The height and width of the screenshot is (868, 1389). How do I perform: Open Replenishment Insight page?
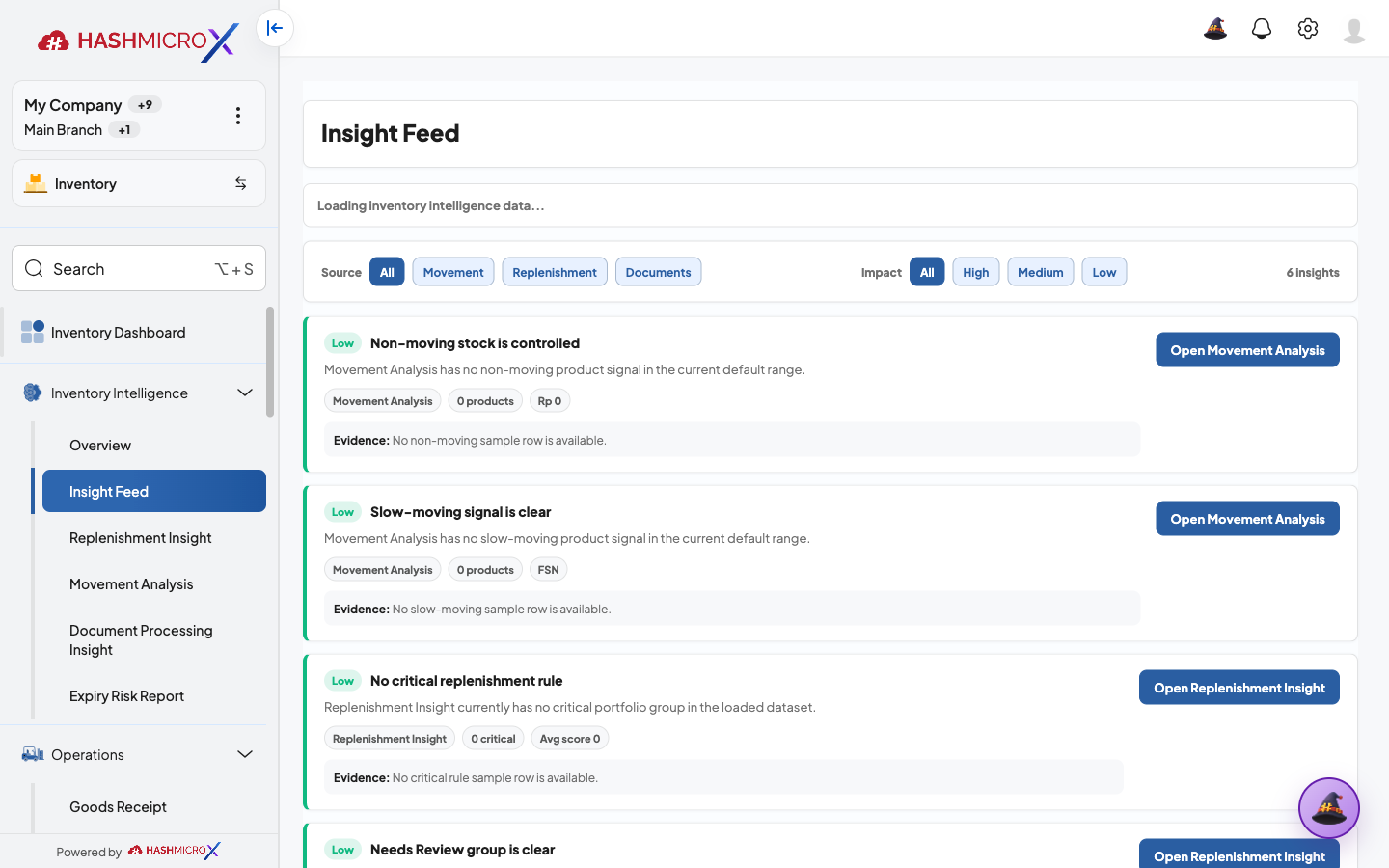[154, 538]
